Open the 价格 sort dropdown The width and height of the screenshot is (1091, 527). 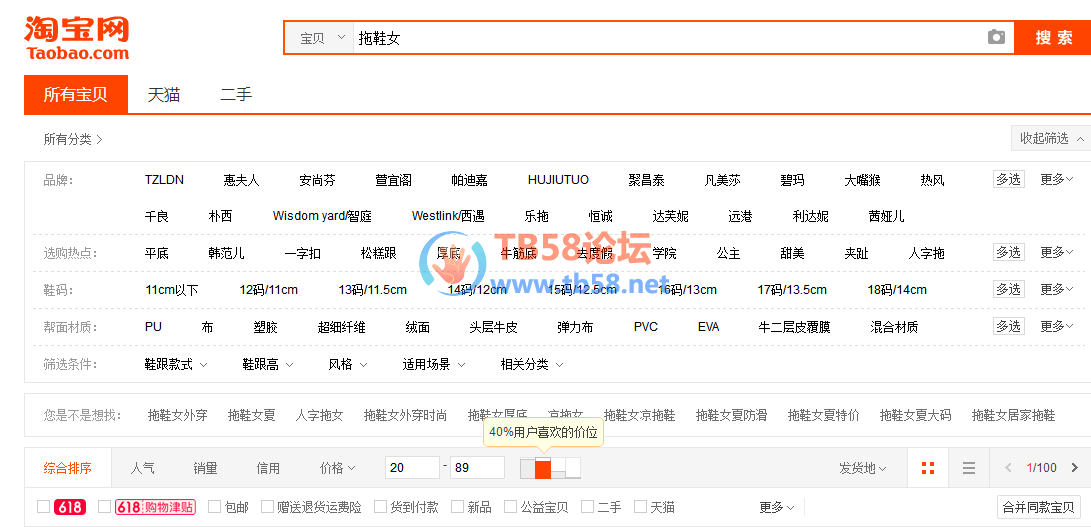[337, 468]
